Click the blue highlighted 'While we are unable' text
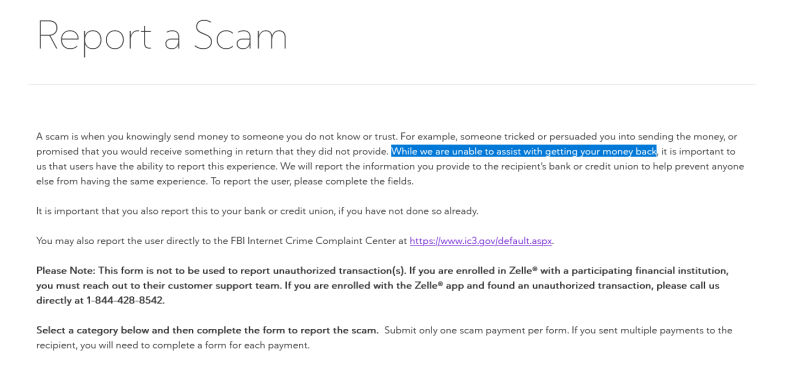This screenshot has height=366, width=800. click(524, 151)
